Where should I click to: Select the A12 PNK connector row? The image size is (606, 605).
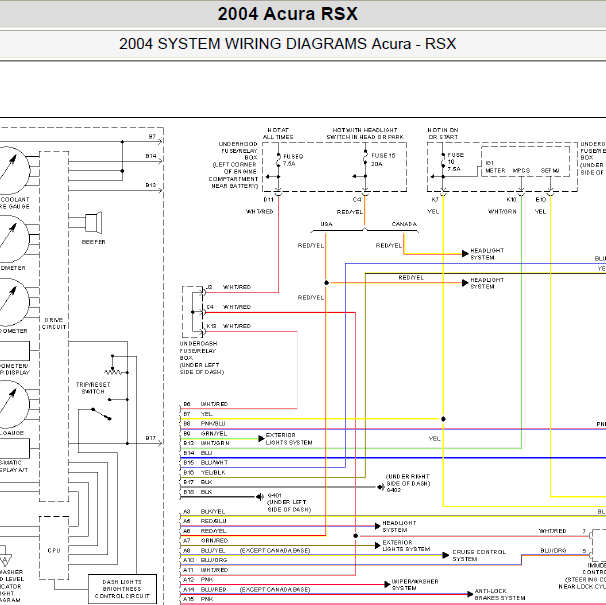(198, 580)
